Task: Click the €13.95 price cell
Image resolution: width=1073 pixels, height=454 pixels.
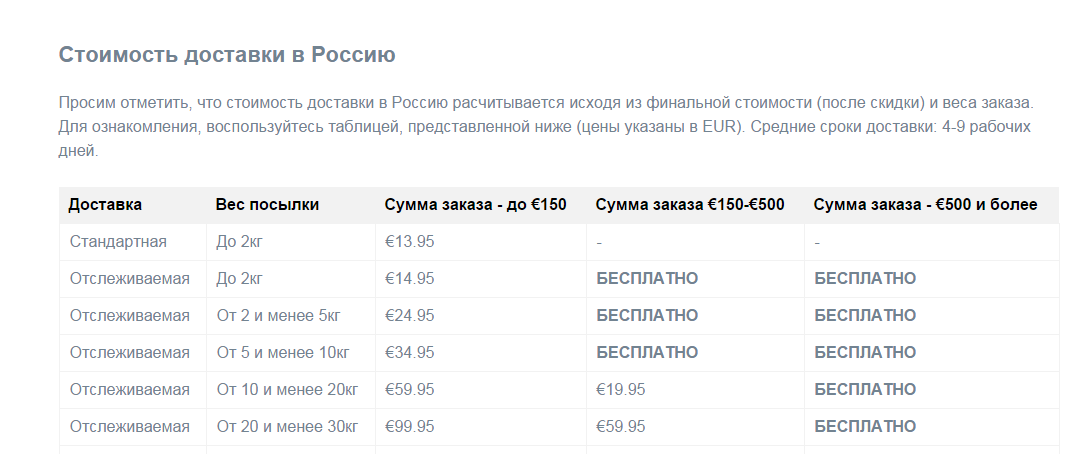Action: tap(409, 242)
